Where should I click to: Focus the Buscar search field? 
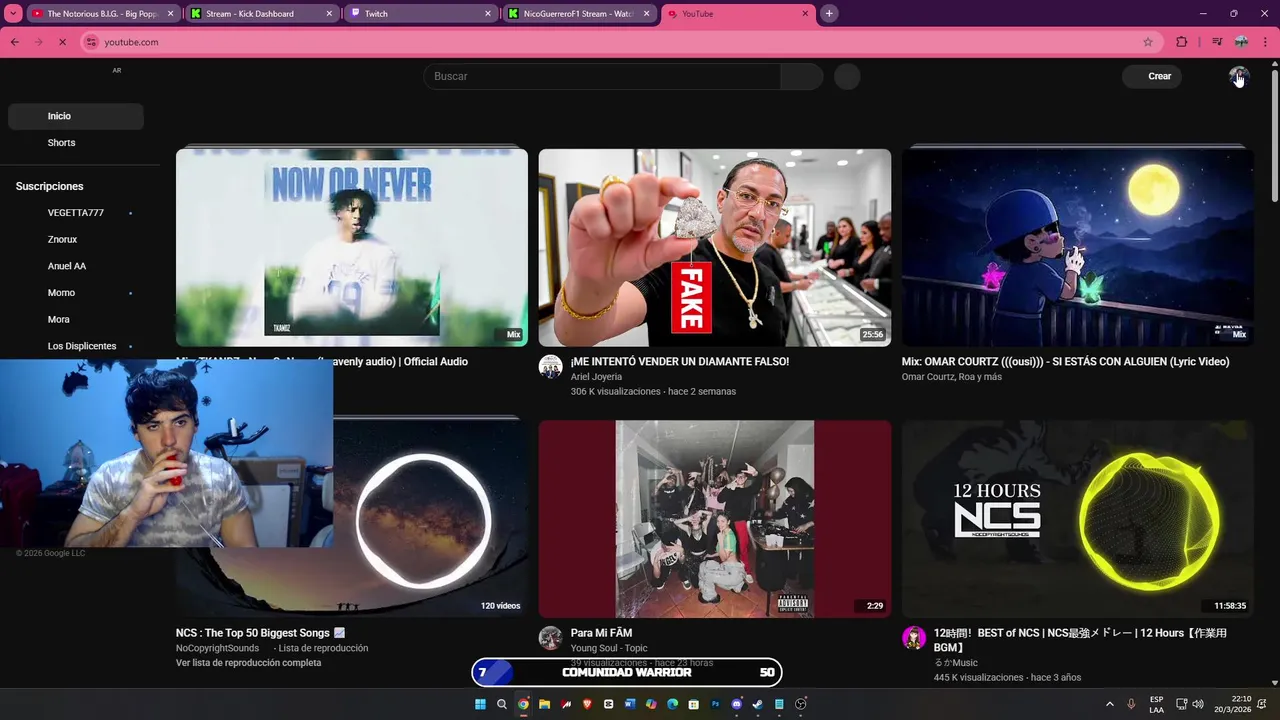click(602, 76)
